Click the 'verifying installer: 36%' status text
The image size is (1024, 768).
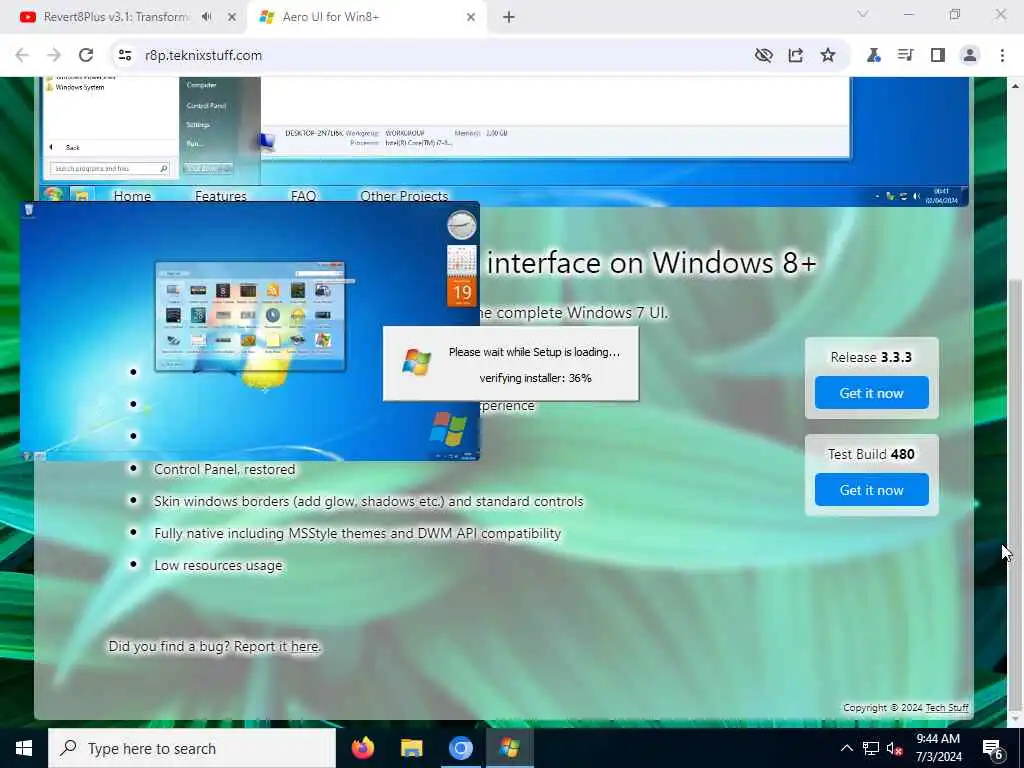[536, 378]
